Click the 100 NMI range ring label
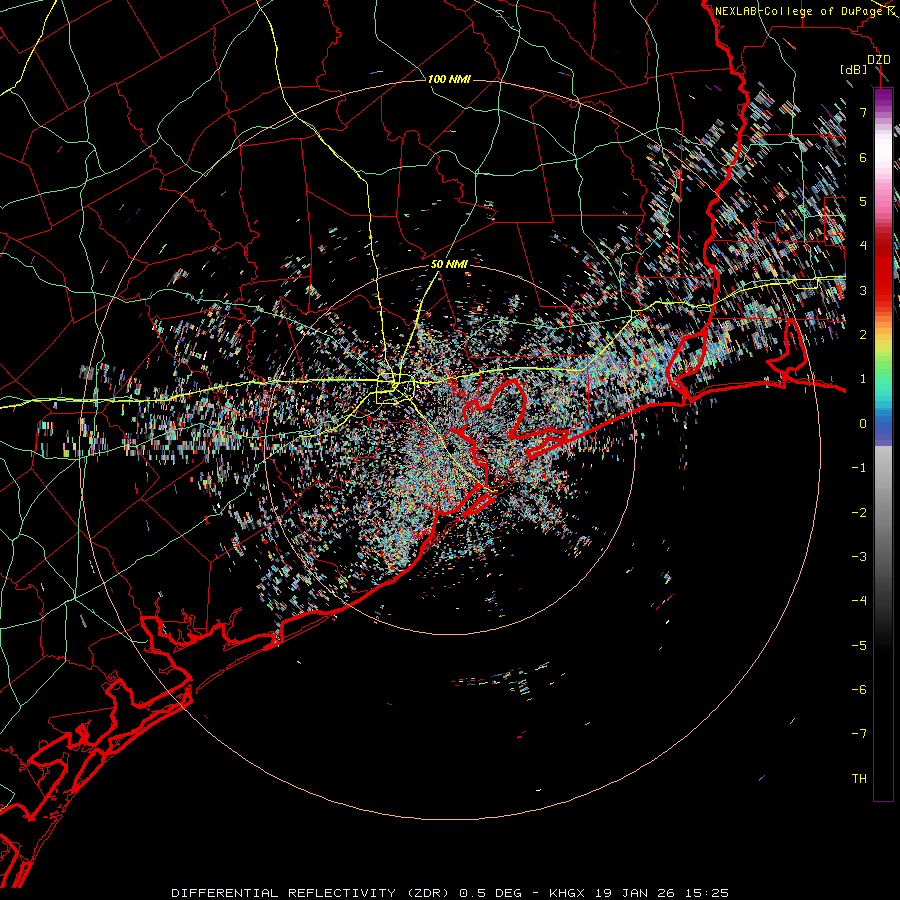900x900 pixels. (x=449, y=79)
